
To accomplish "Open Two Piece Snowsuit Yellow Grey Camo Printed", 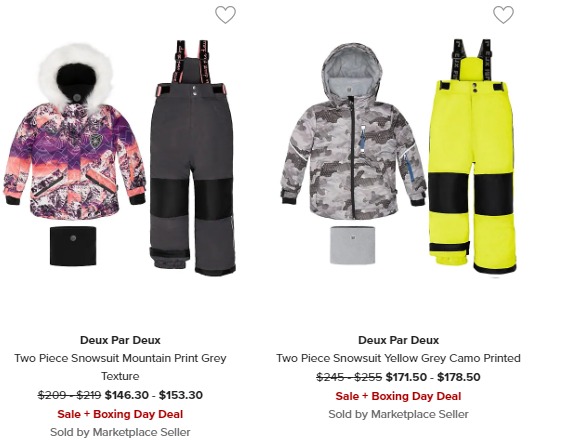I will point(398,358).
